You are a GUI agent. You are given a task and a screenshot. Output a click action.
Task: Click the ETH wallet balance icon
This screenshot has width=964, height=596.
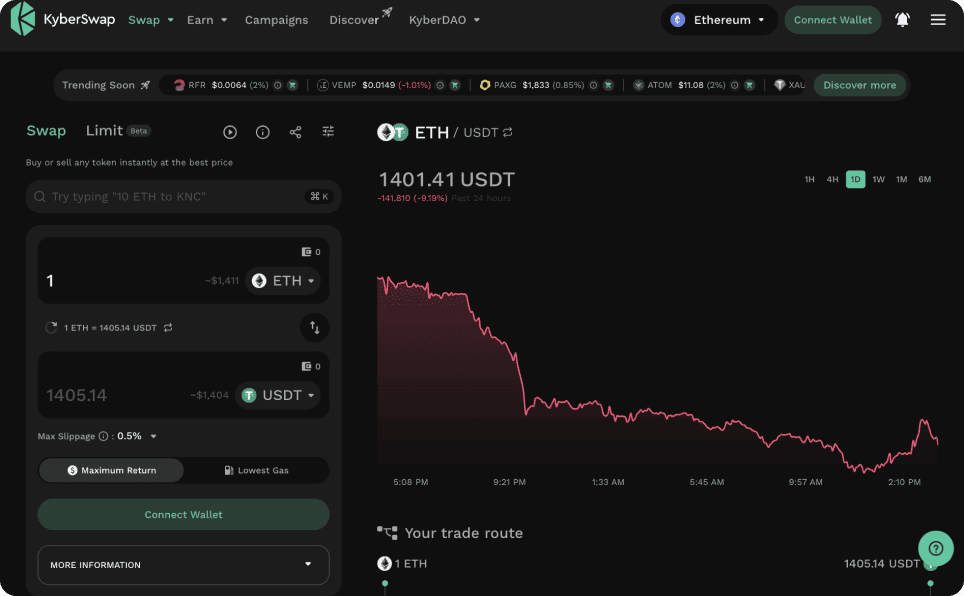306,252
